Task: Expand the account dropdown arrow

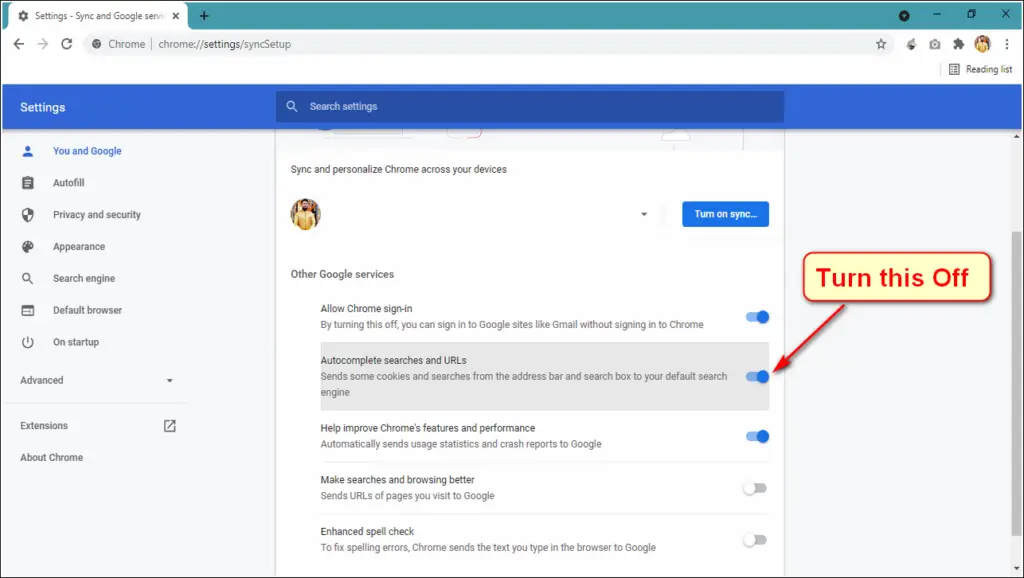Action: (644, 214)
